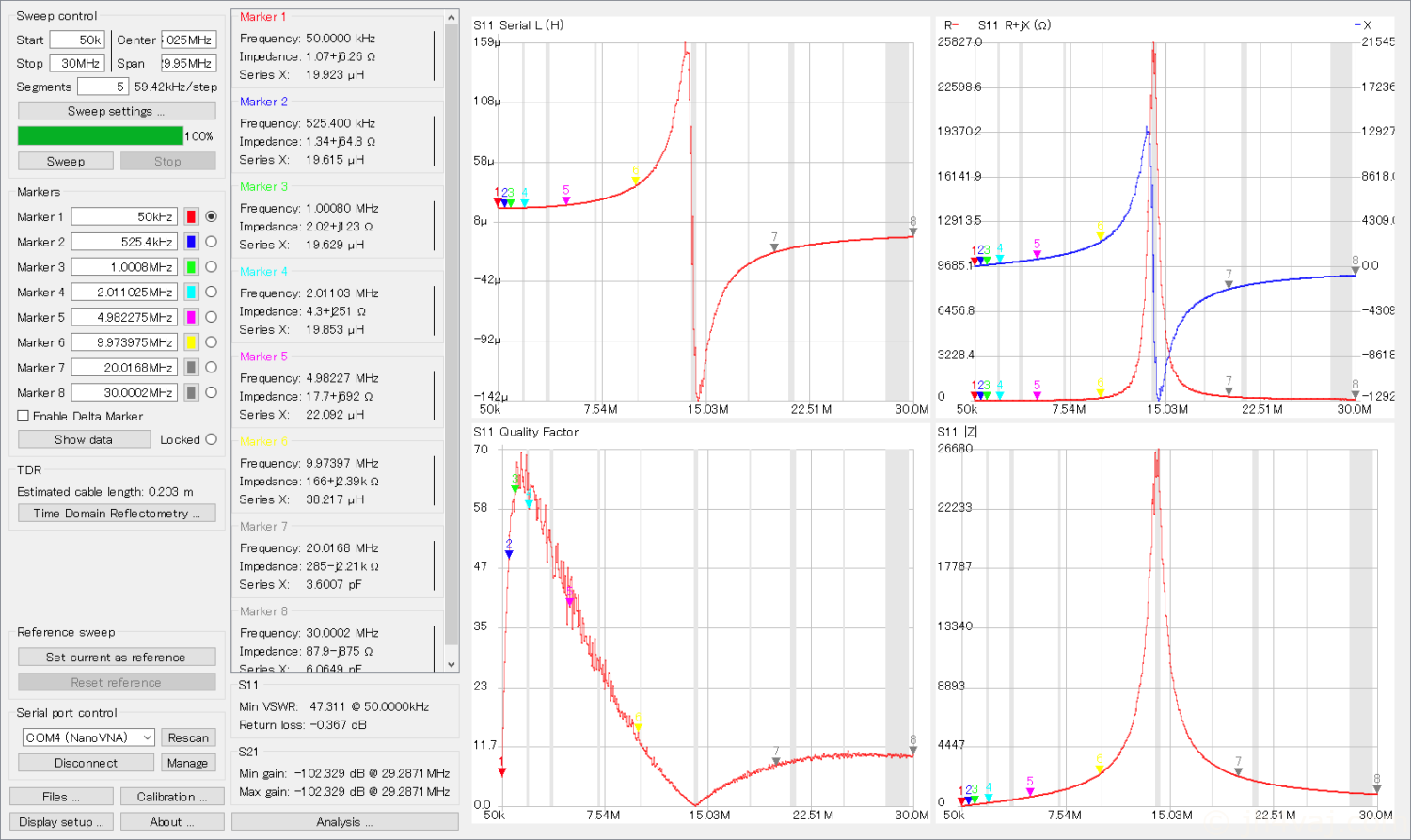
Task: Open Sweep settings dialog
Action: (117, 111)
